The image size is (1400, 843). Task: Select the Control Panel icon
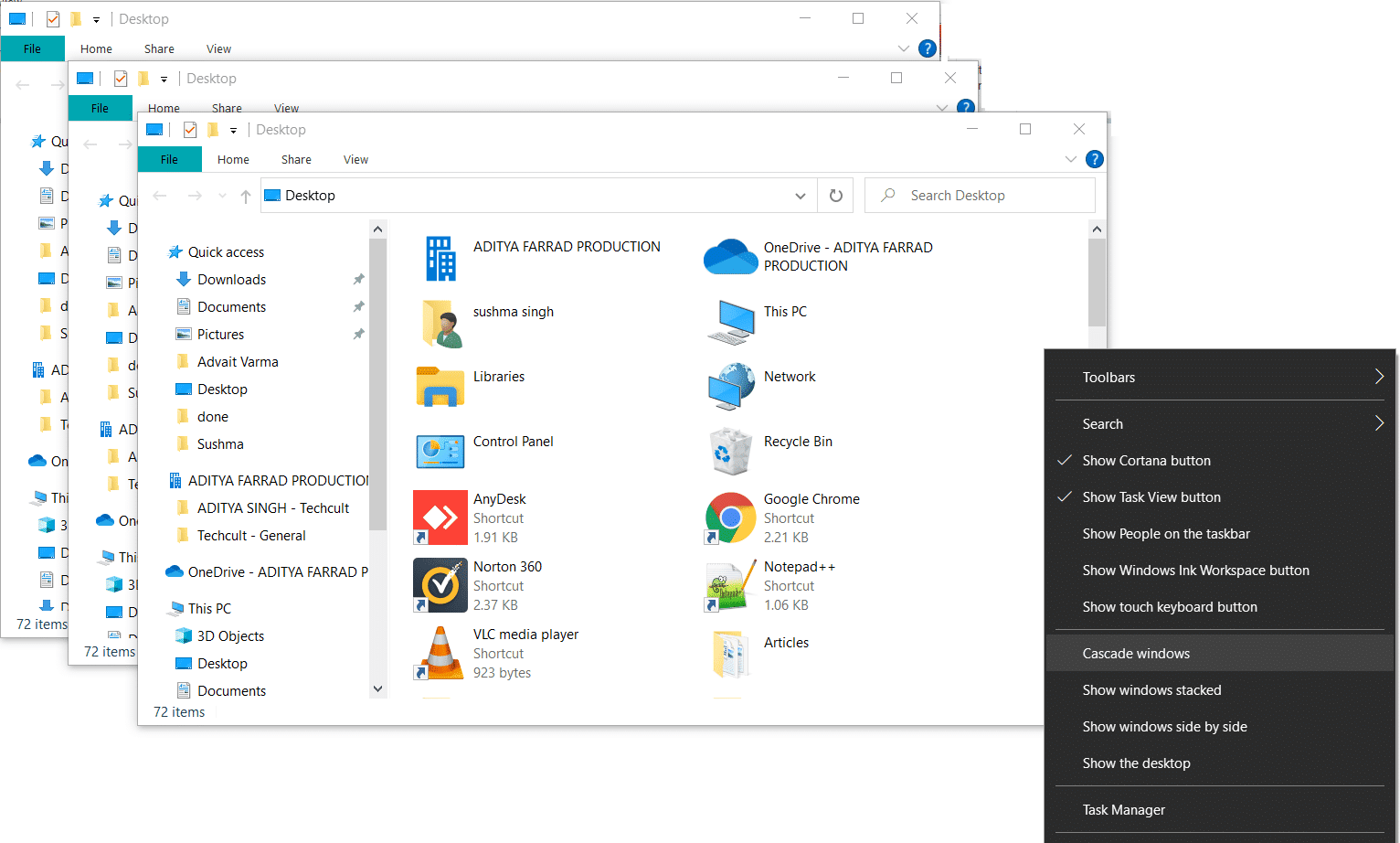[x=440, y=451]
